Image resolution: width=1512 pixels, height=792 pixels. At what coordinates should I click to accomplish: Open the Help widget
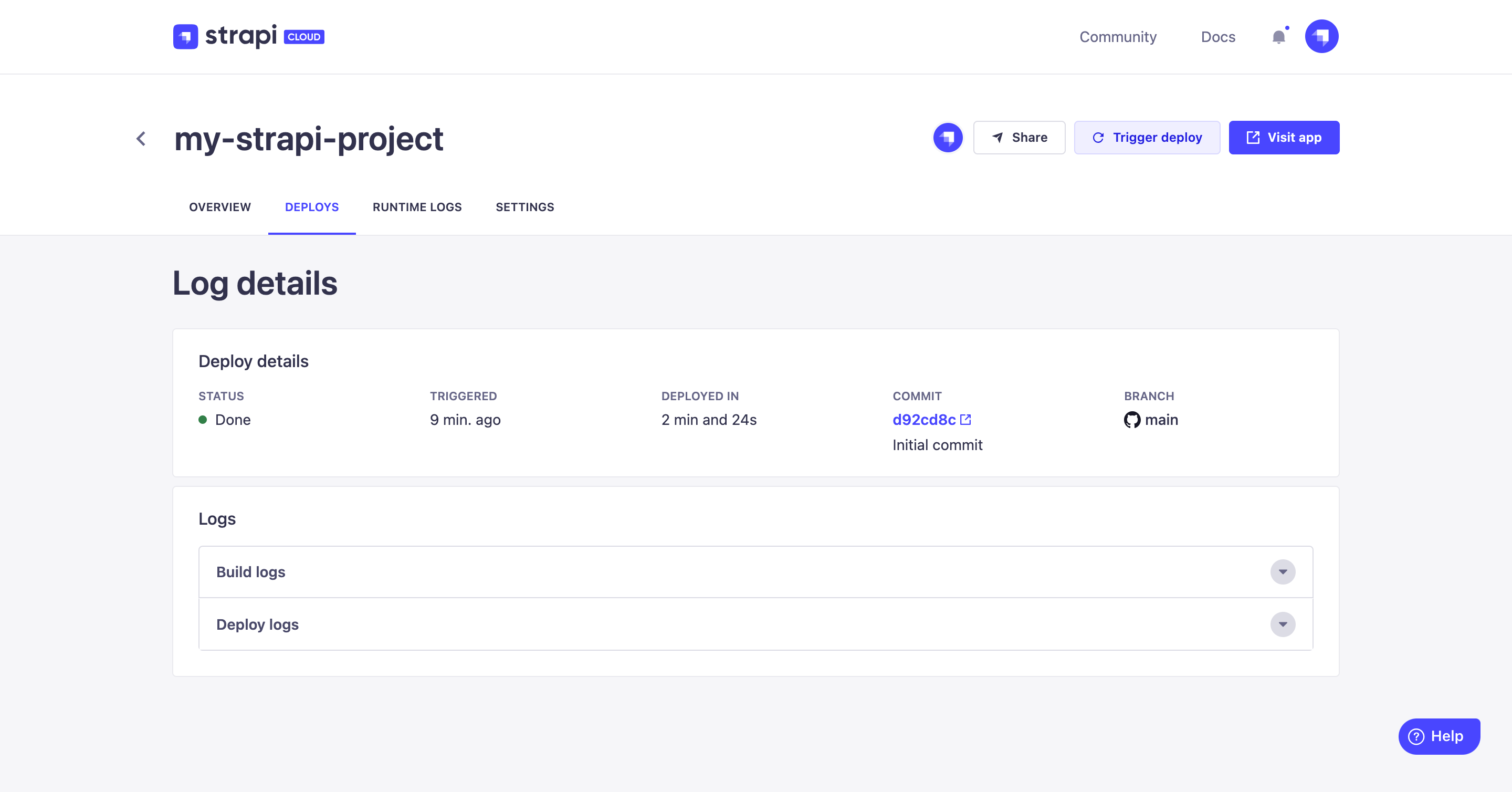(x=1438, y=736)
